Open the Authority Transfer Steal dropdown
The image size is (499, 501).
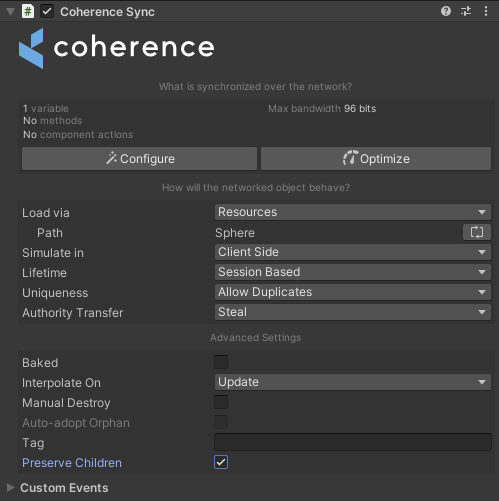pyautogui.click(x=353, y=312)
